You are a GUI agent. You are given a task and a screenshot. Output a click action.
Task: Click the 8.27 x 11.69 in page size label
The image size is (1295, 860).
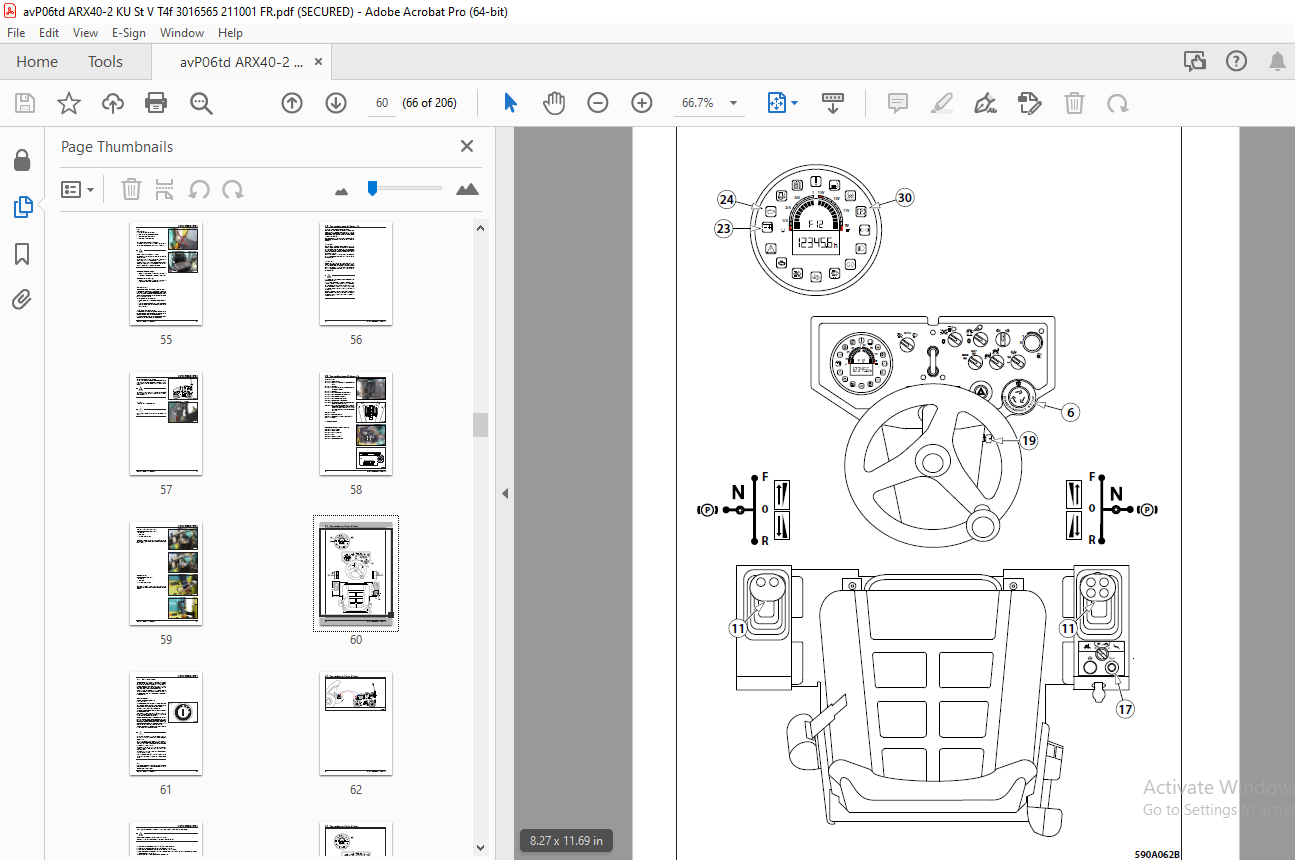567,841
